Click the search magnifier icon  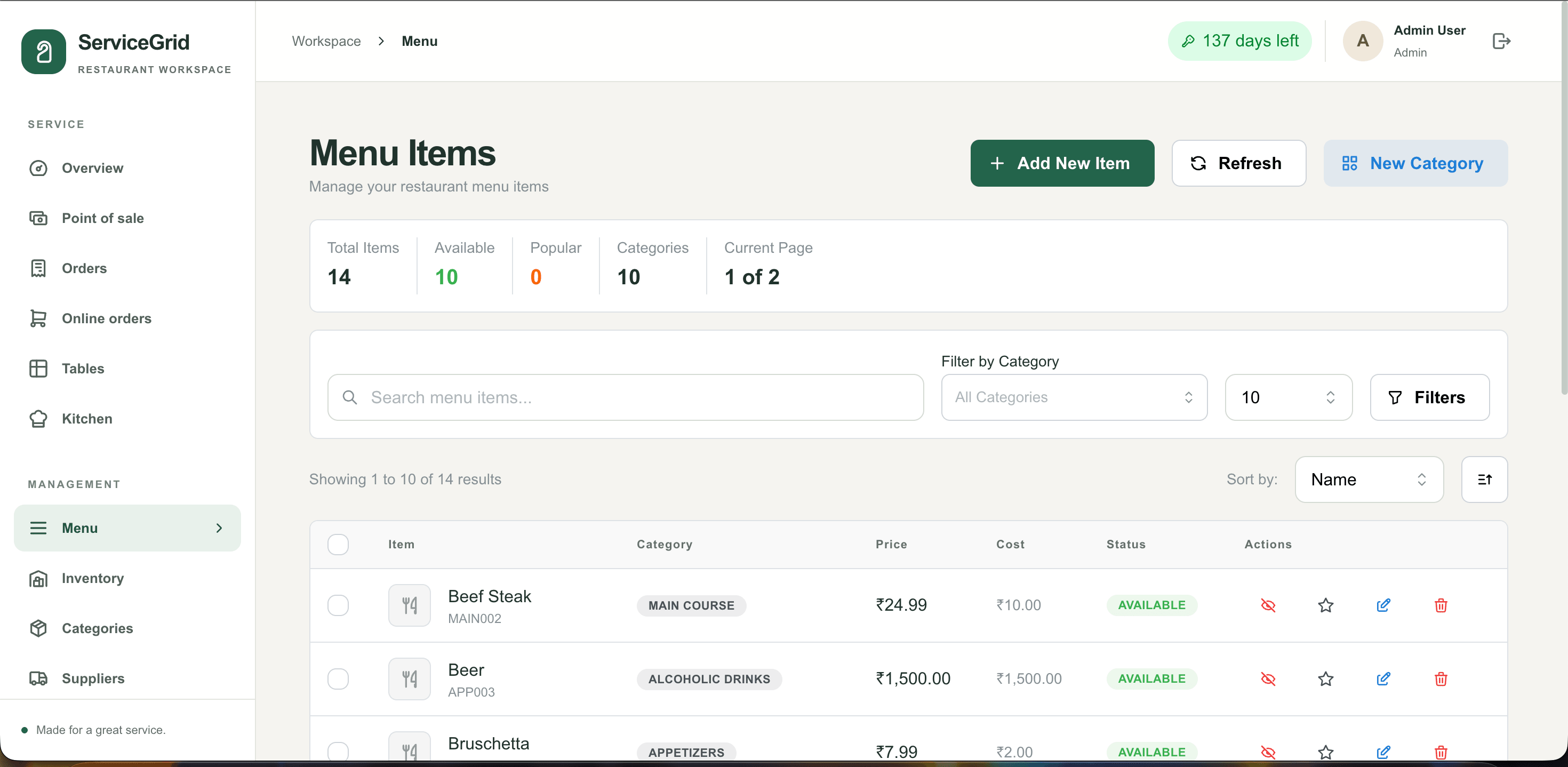[349, 397]
